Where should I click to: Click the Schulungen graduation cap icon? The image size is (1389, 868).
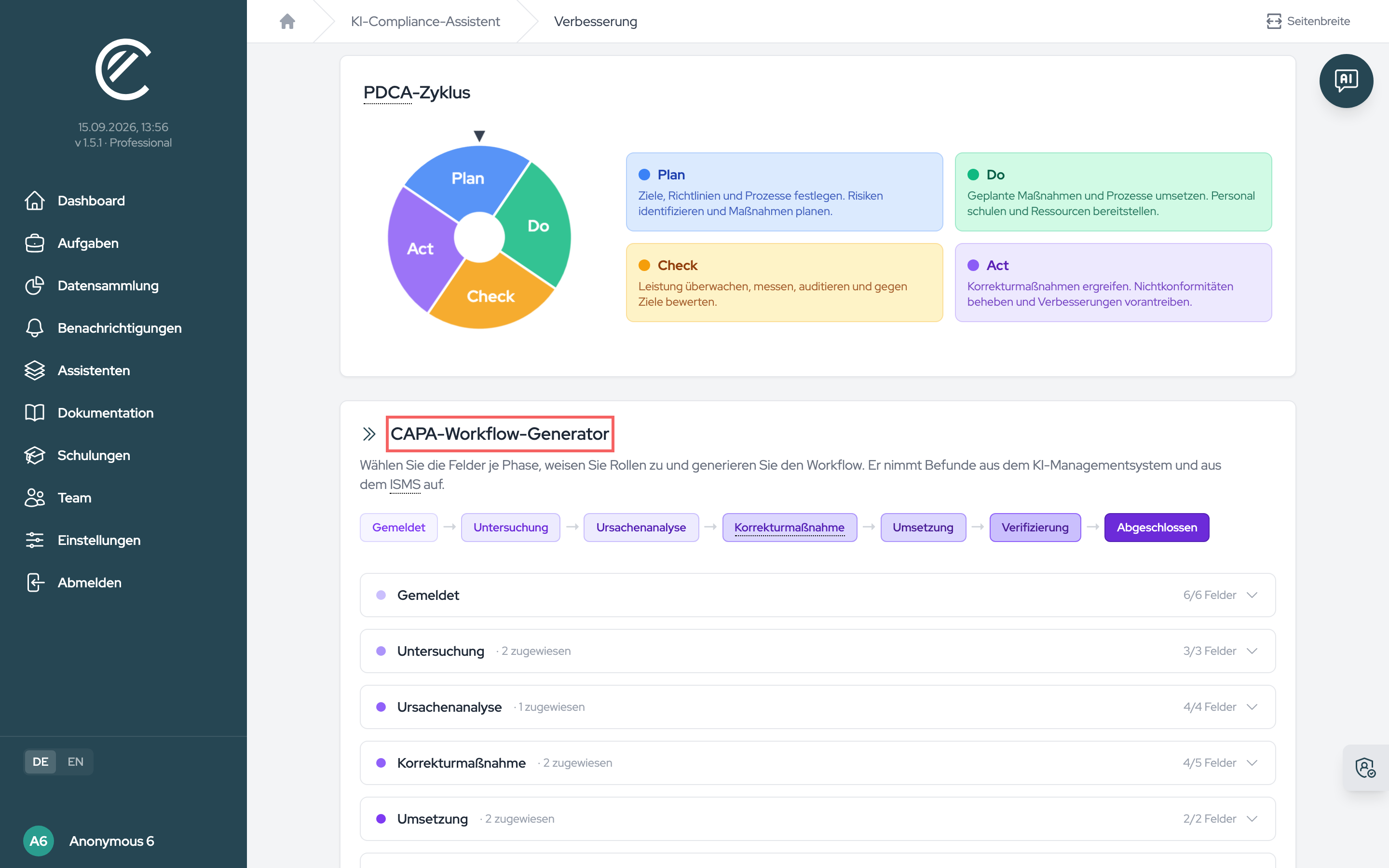(34, 455)
